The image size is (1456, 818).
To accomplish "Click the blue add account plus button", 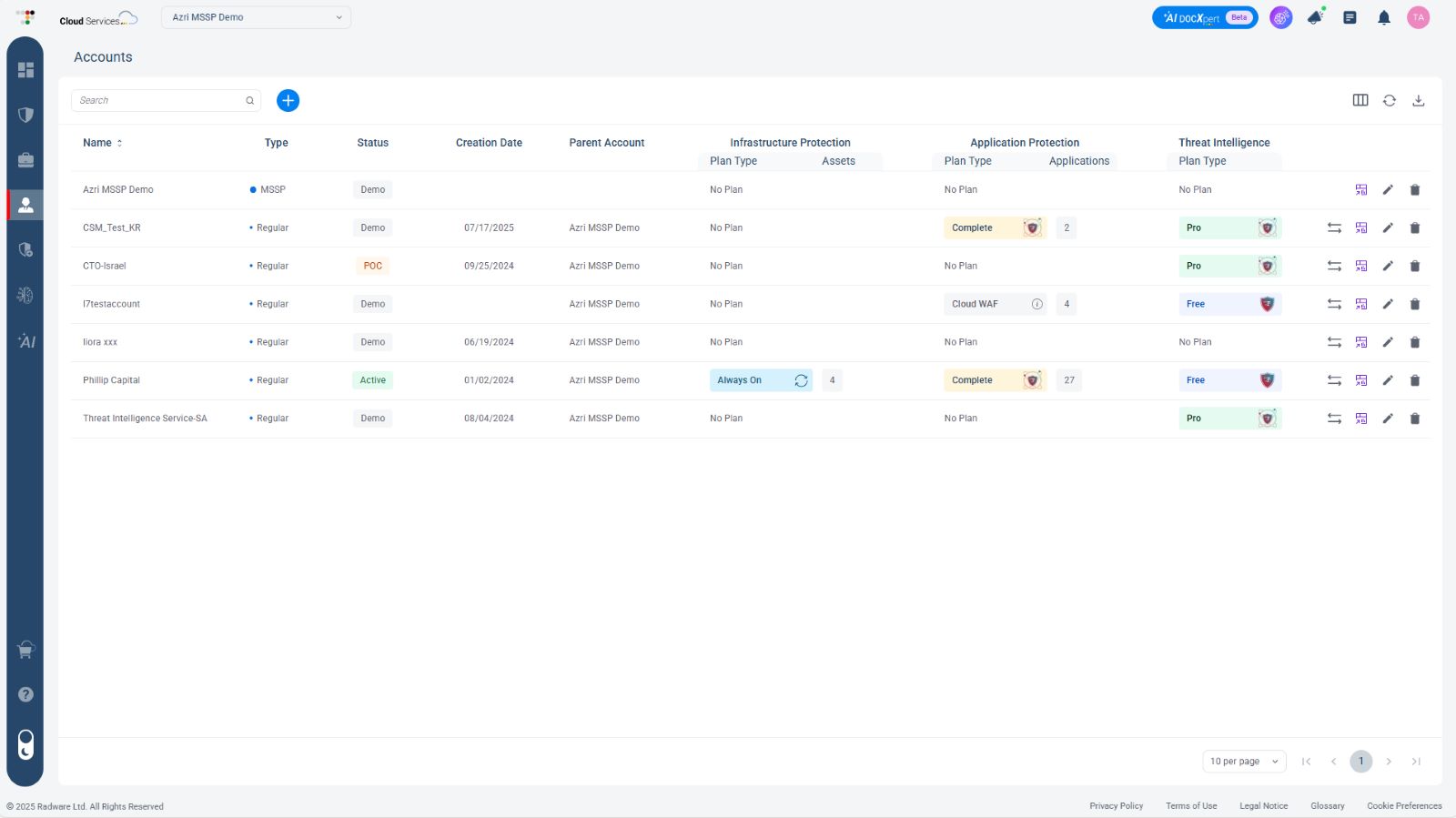I will (x=288, y=100).
